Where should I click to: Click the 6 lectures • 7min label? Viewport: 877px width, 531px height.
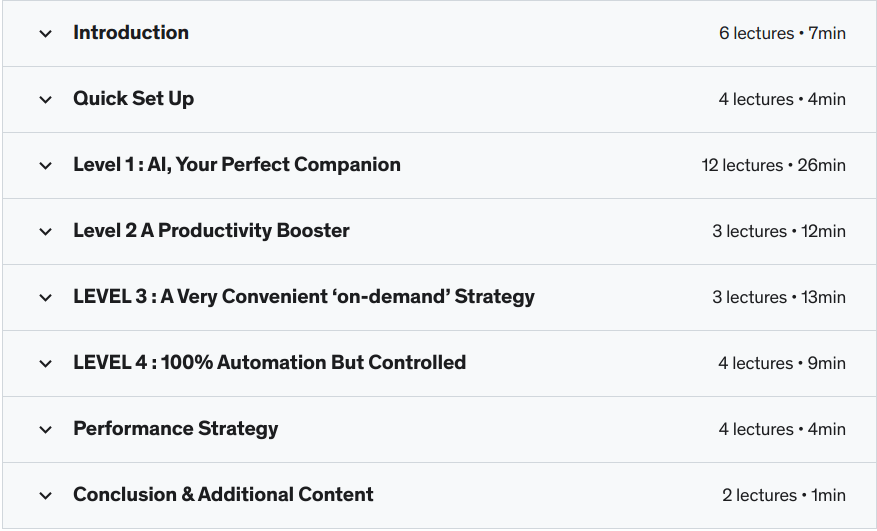tap(782, 33)
